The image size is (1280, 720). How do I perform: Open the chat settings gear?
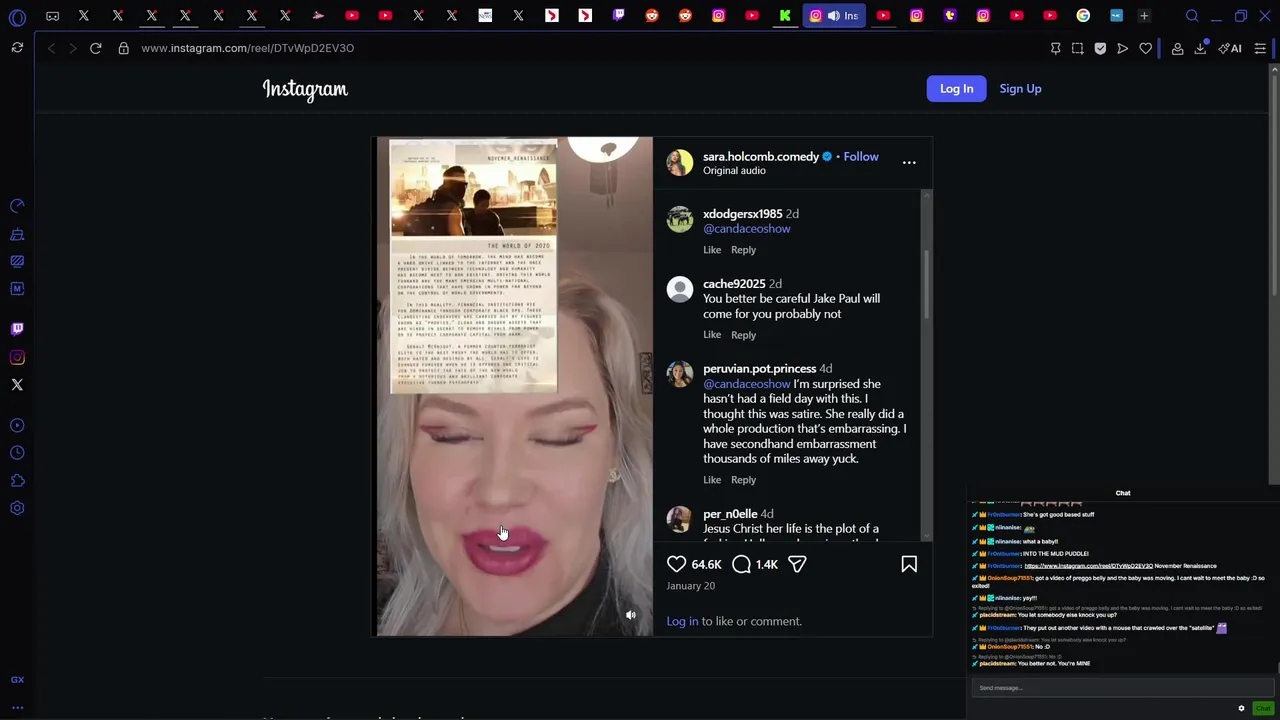(x=1242, y=708)
